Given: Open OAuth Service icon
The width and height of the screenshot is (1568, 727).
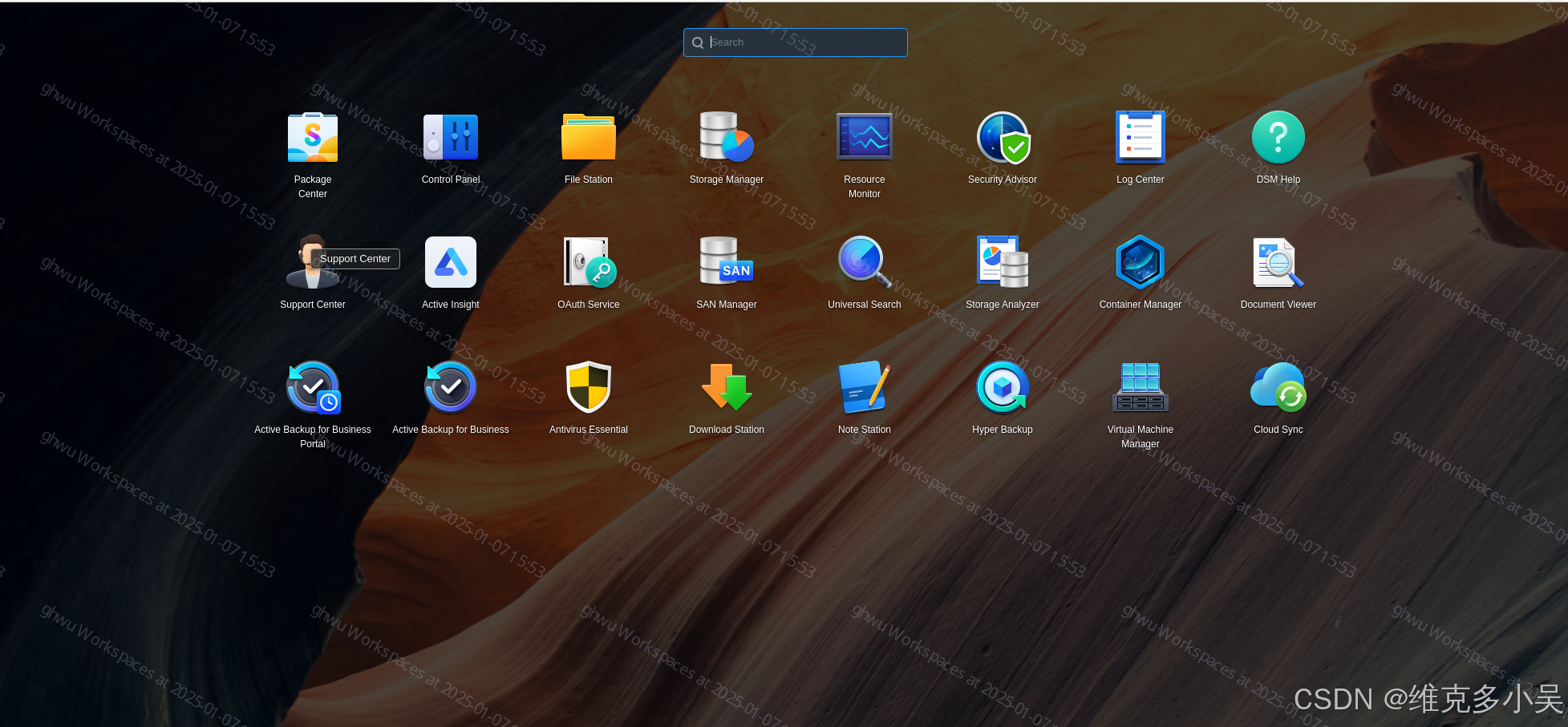Looking at the screenshot, I should tap(589, 262).
